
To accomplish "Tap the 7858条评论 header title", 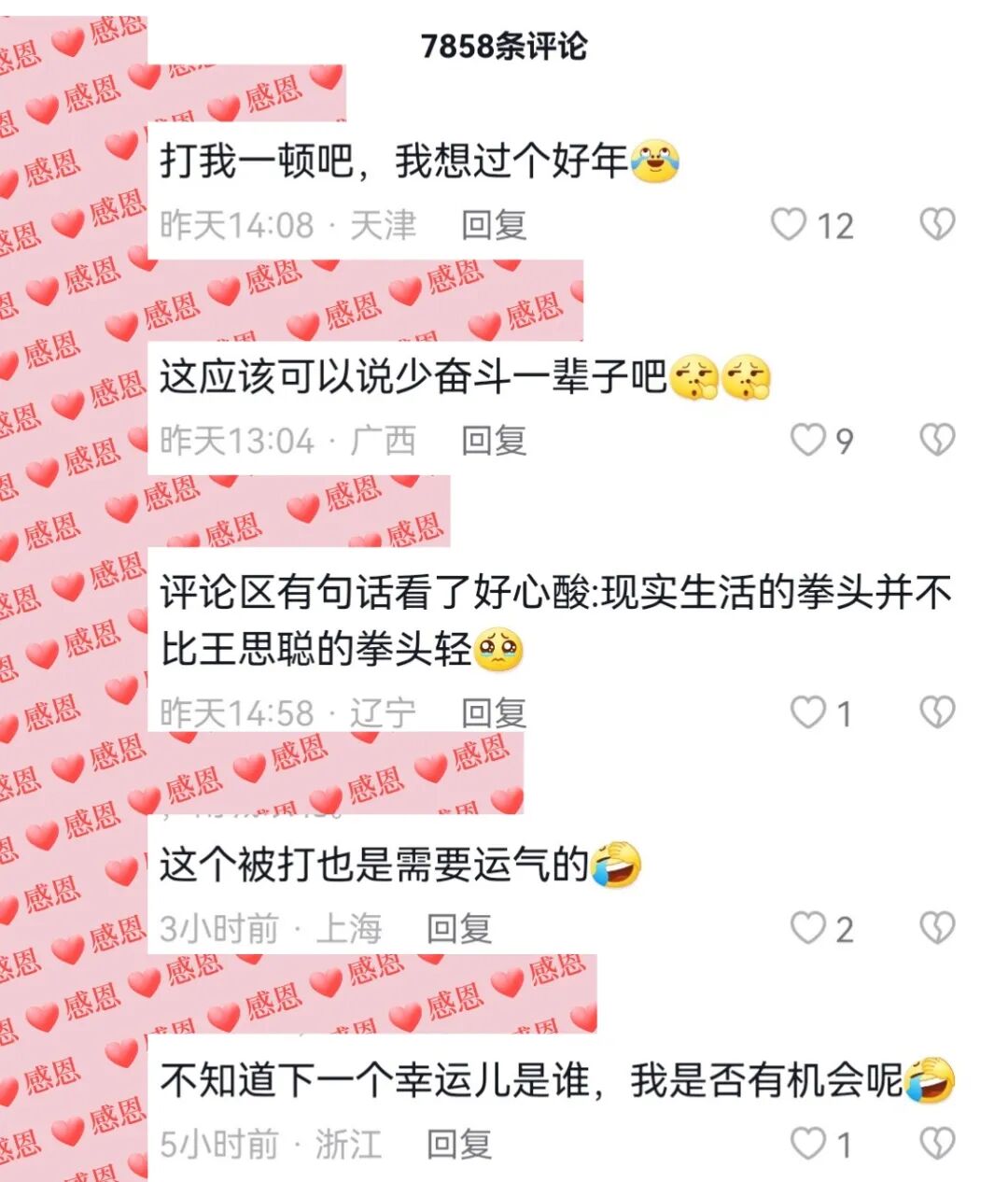I will pos(504,46).
